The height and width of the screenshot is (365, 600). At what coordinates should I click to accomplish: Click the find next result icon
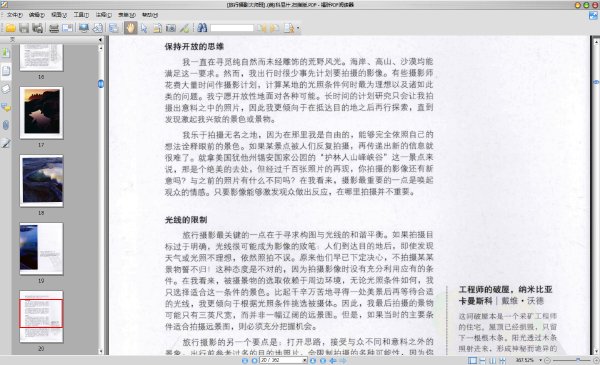pos(274,28)
